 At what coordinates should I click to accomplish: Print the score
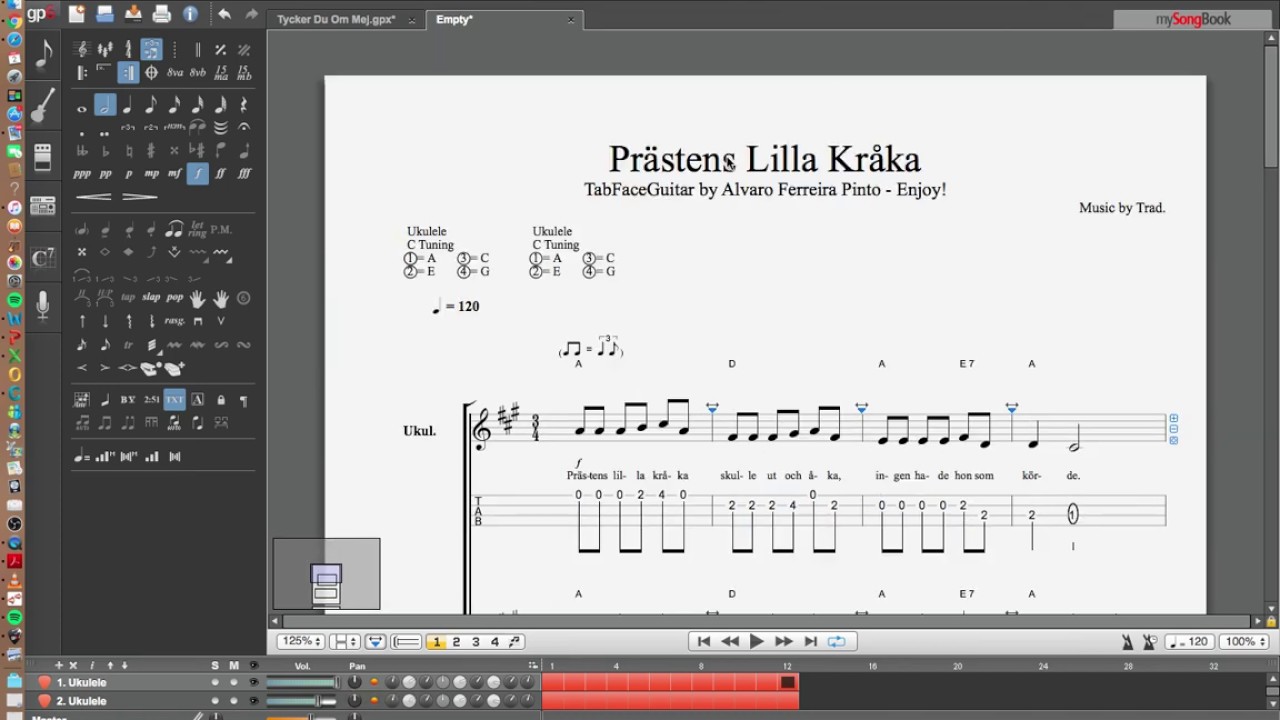pos(161,14)
